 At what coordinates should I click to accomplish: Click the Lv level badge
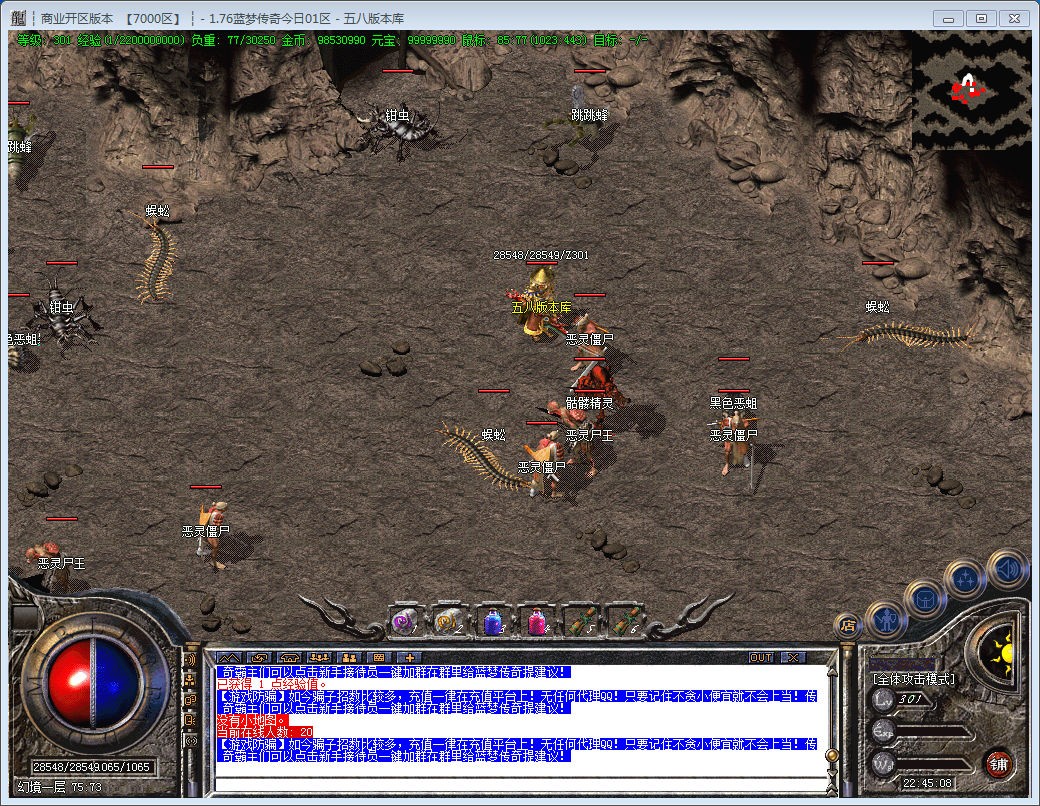tap(883, 699)
